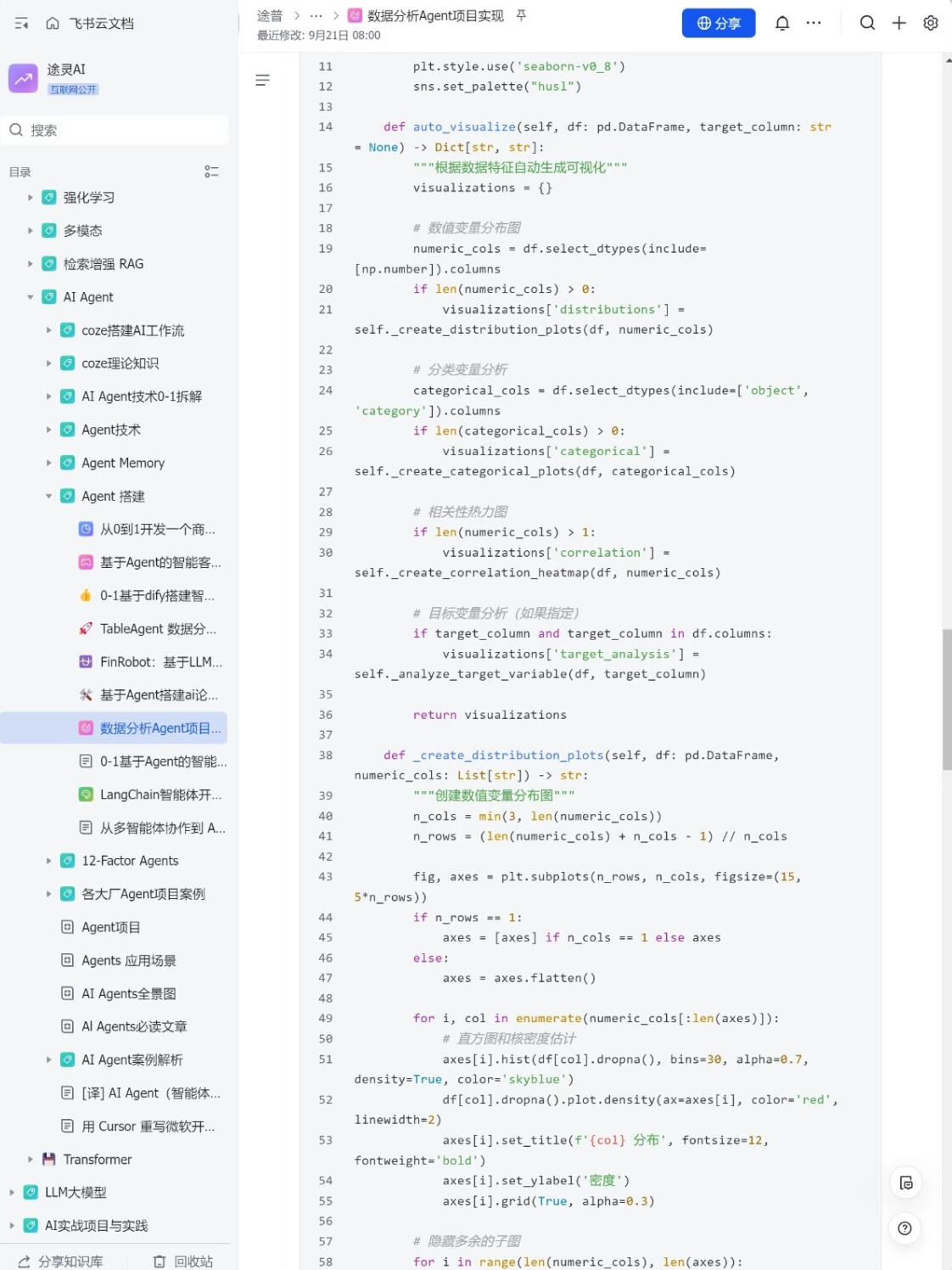The height and width of the screenshot is (1270, 952).
Task: Click the 基于Agent搭建ai论 tools icon
Action: [x=86, y=694]
